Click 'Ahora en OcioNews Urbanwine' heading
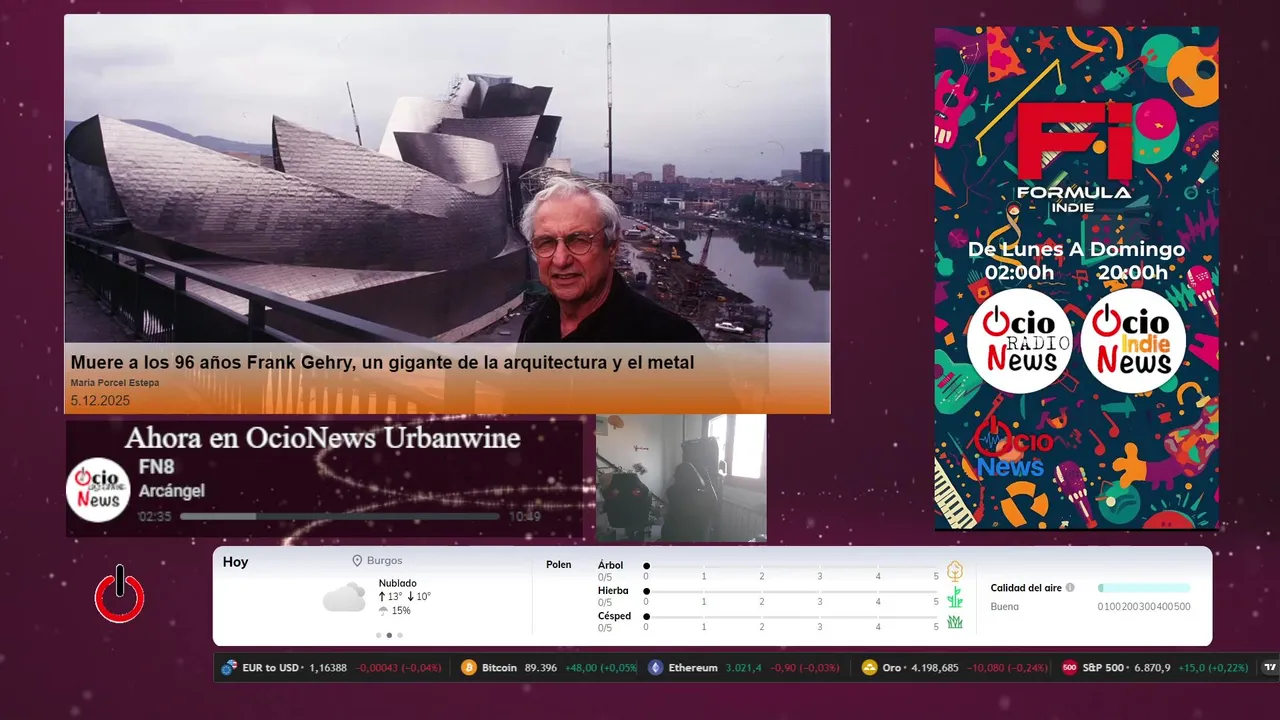This screenshot has width=1280, height=720. coord(322,438)
